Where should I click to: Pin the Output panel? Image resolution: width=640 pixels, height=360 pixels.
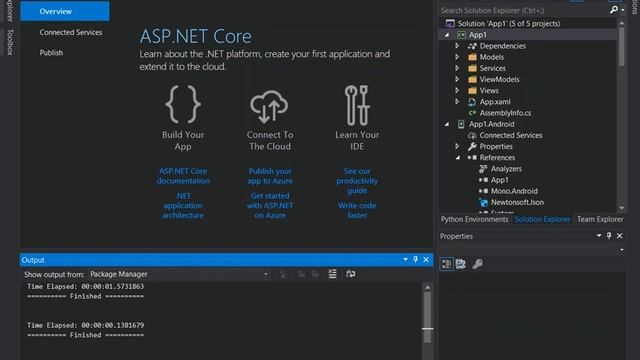pos(416,260)
